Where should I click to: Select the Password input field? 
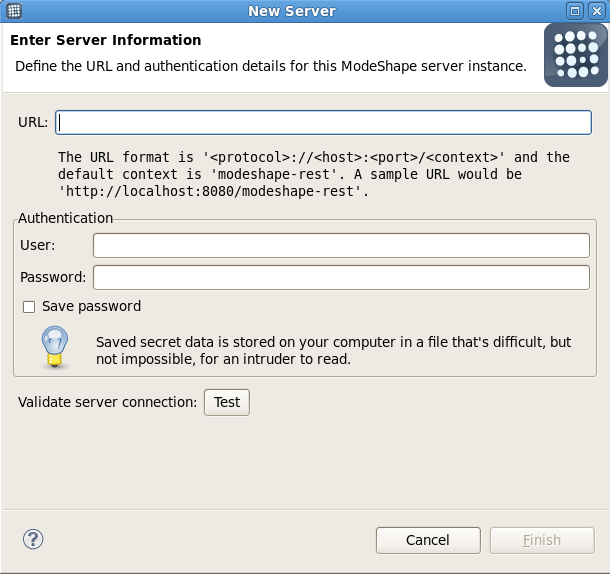pyautogui.click(x=340, y=277)
